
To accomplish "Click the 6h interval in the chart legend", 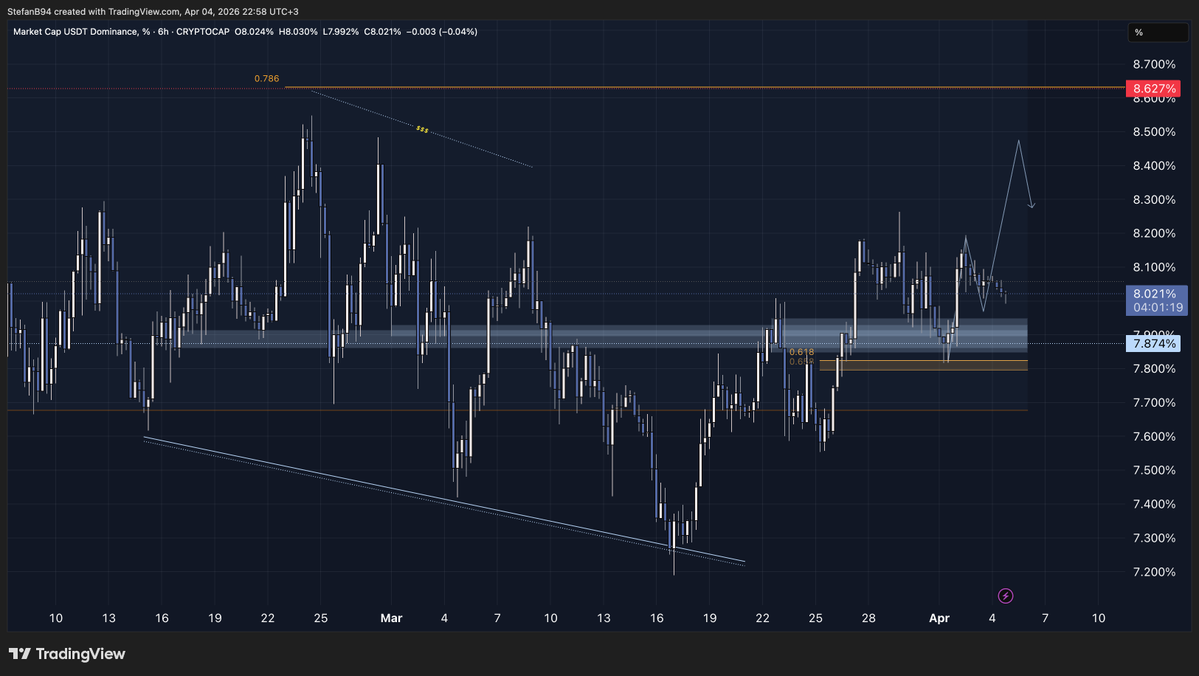I will coord(163,32).
